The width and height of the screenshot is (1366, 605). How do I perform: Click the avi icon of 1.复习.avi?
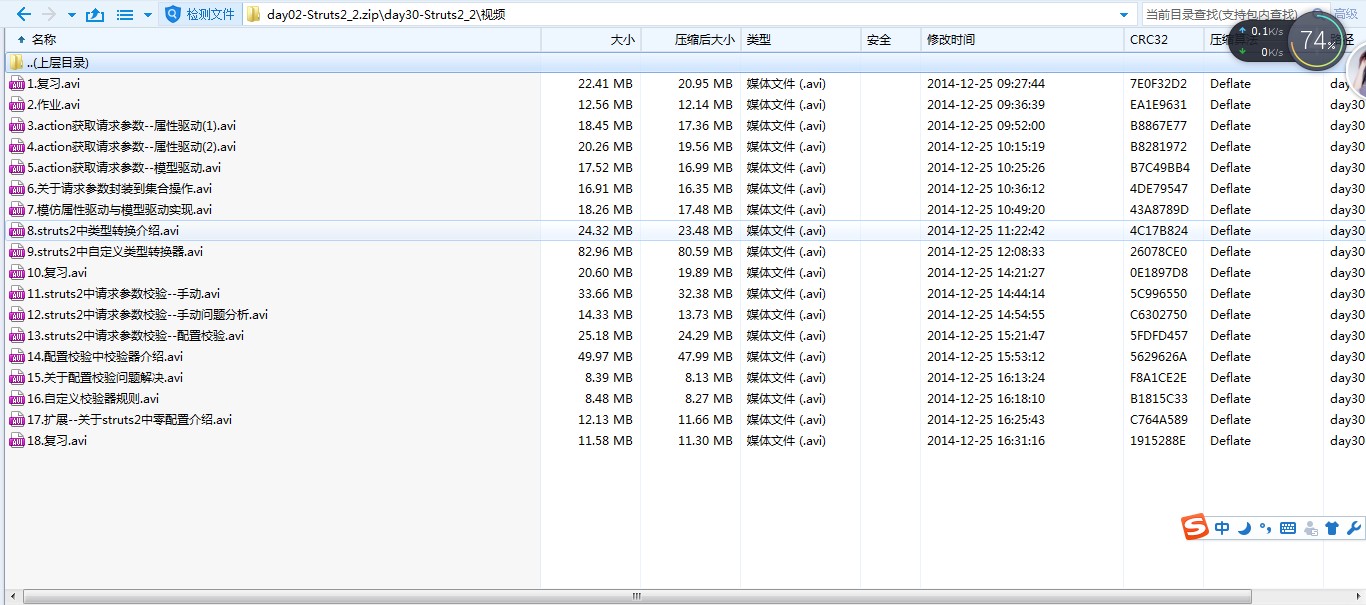17,83
